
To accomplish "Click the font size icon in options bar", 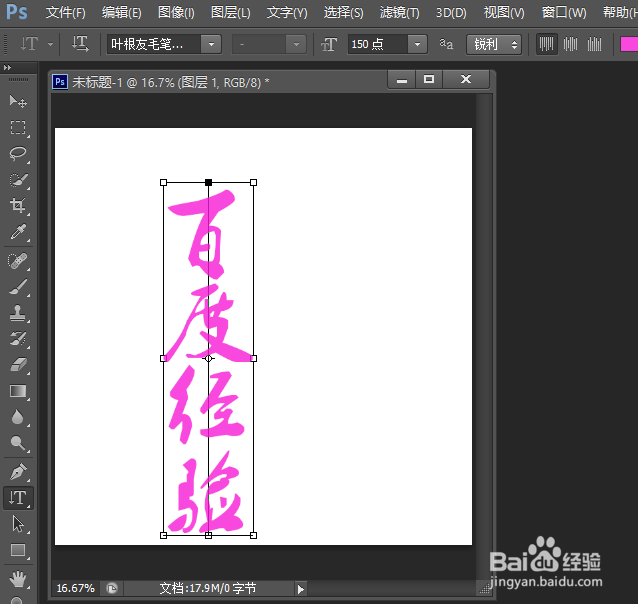I will point(329,44).
